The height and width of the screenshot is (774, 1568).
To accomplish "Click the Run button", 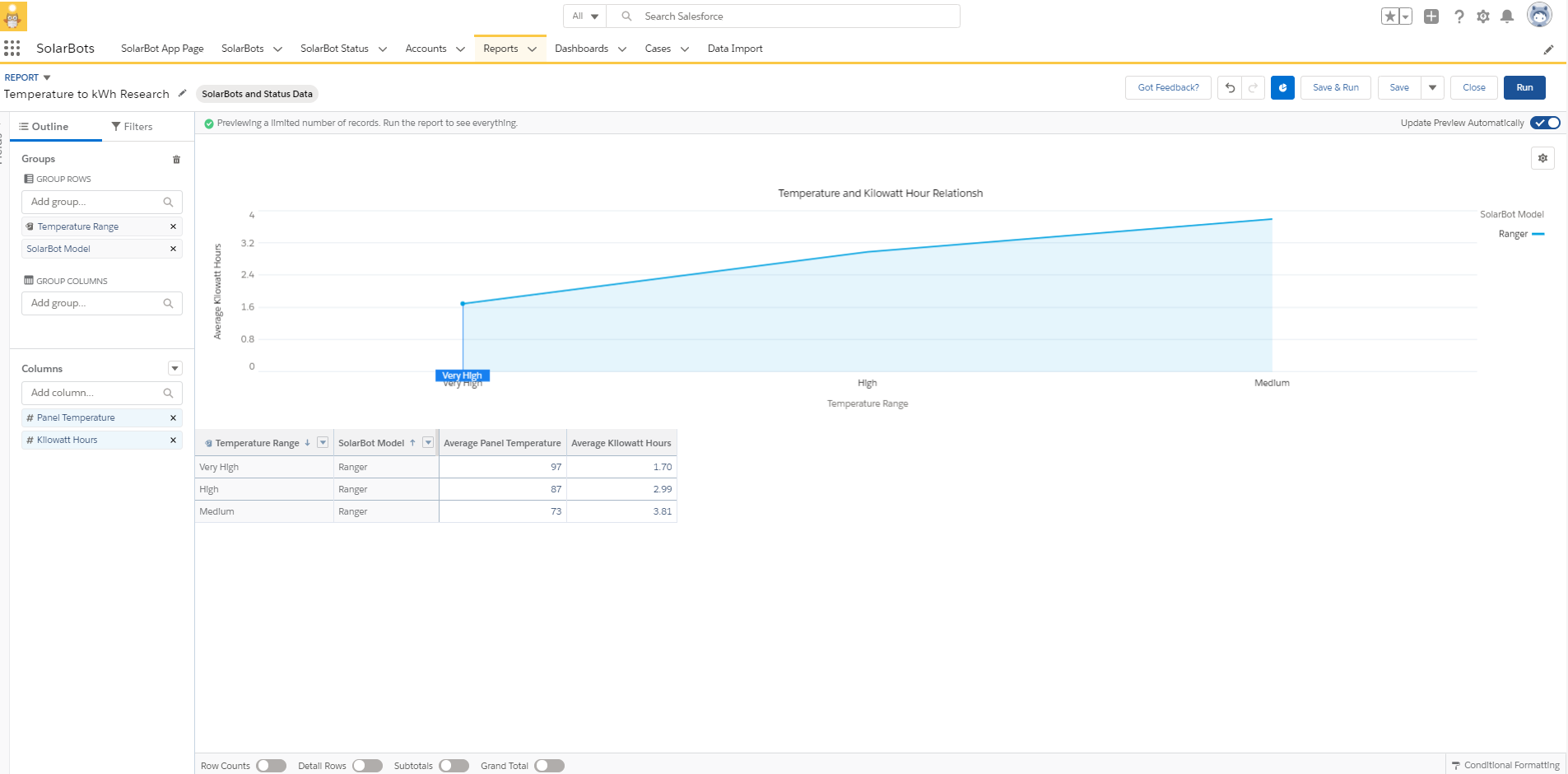I will pos(1524,88).
